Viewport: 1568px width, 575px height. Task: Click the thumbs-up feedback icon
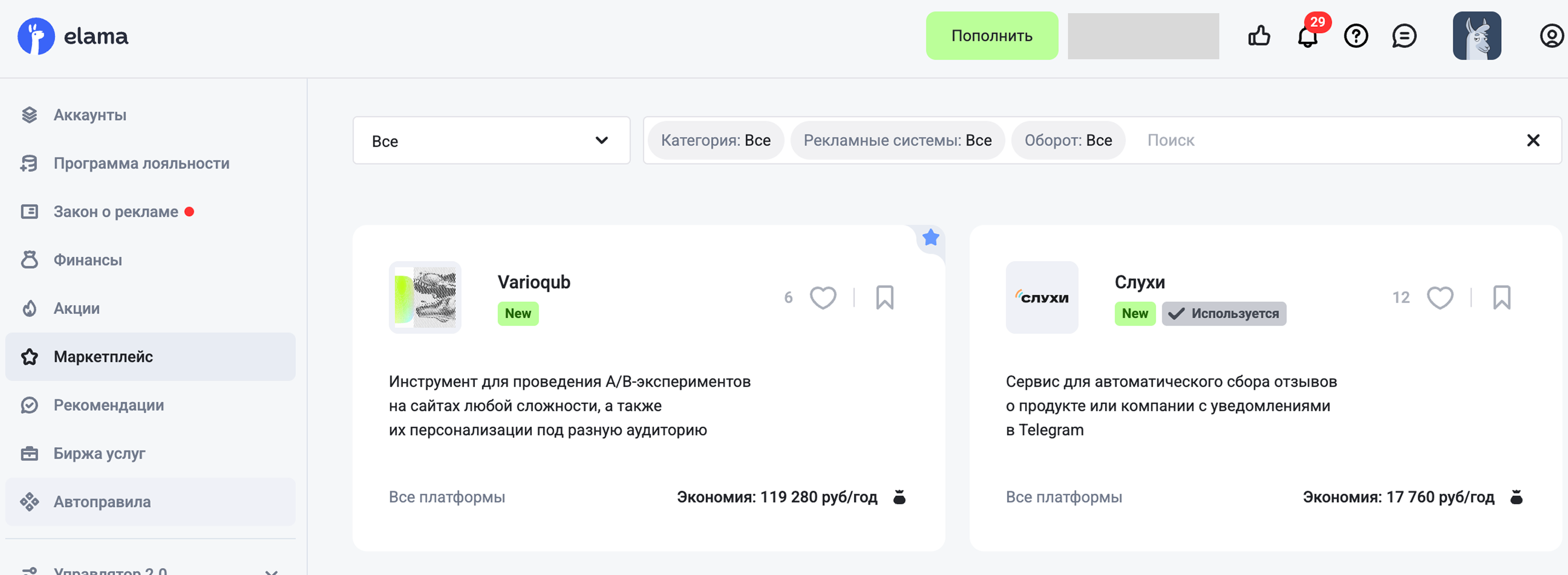coord(1259,36)
